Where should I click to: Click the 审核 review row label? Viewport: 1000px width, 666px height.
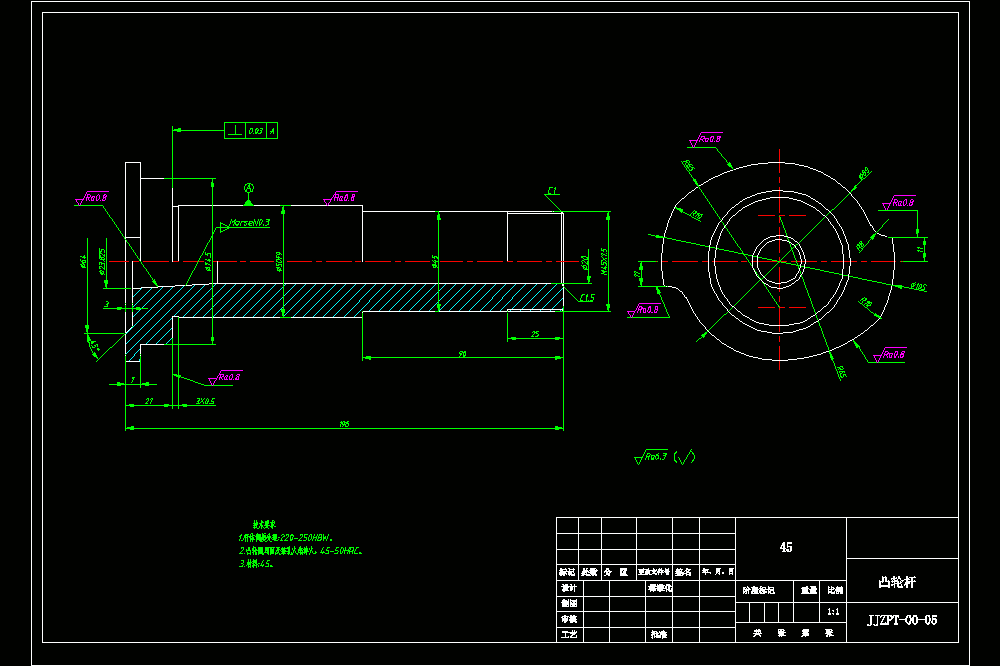[x=568, y=619]
